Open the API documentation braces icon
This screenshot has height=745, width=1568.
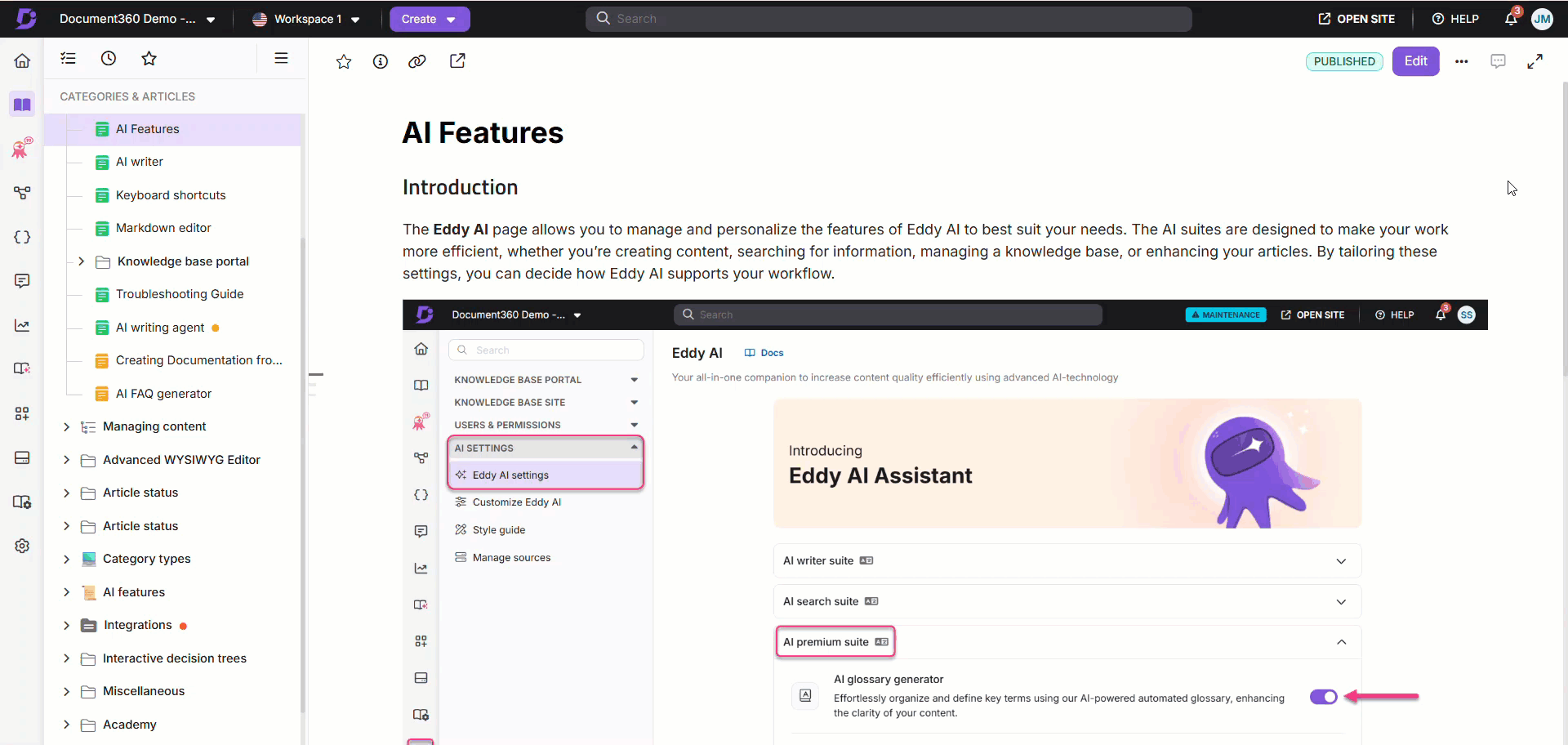[x=22, y=237]
